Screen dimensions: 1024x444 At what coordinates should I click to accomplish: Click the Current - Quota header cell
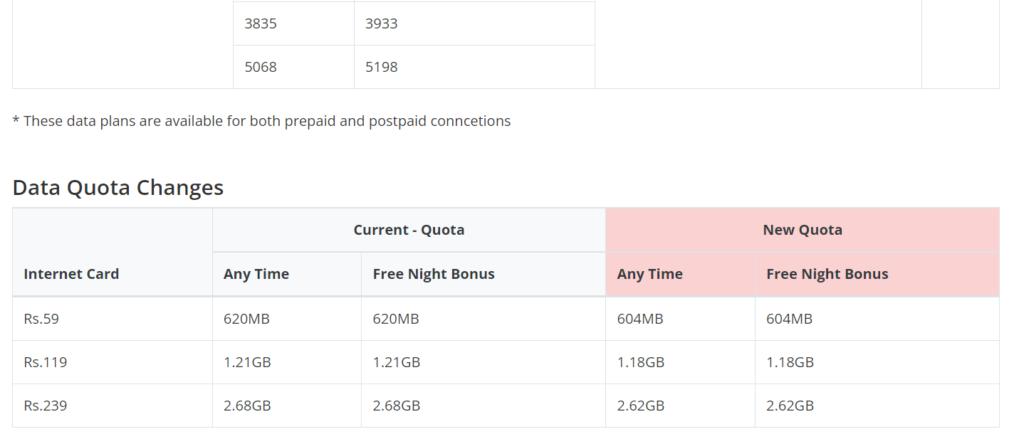[x=409, y=230]
